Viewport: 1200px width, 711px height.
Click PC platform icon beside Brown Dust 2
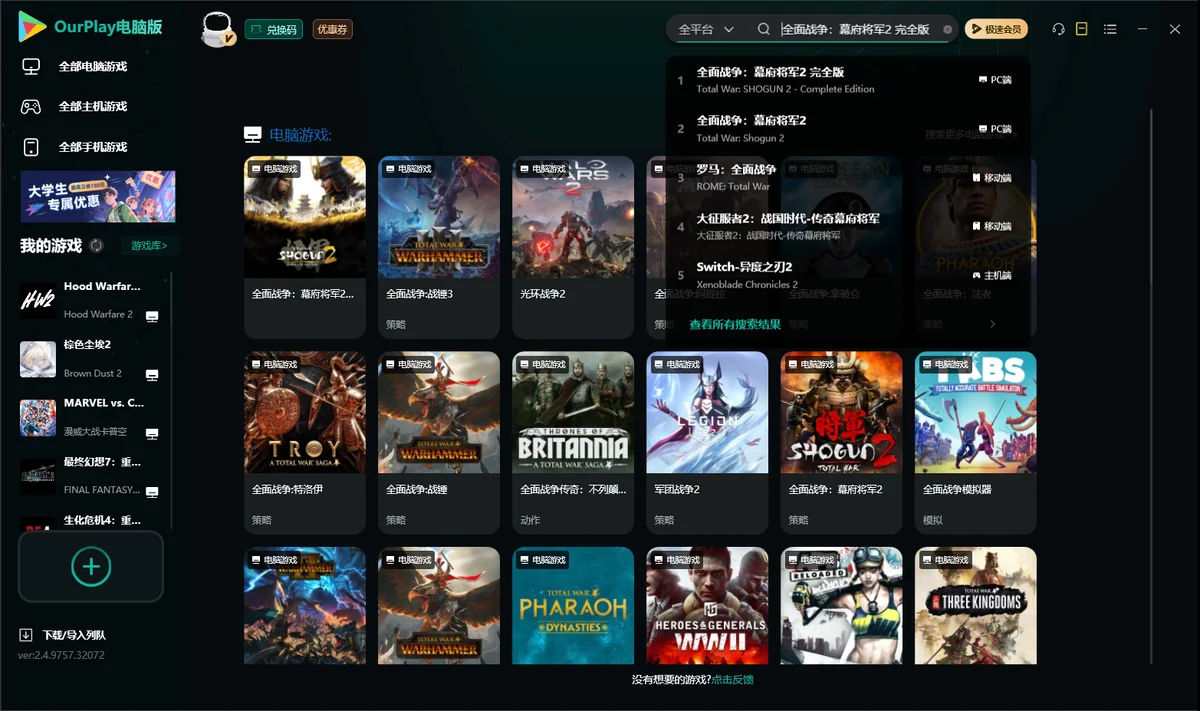(152, 375)
